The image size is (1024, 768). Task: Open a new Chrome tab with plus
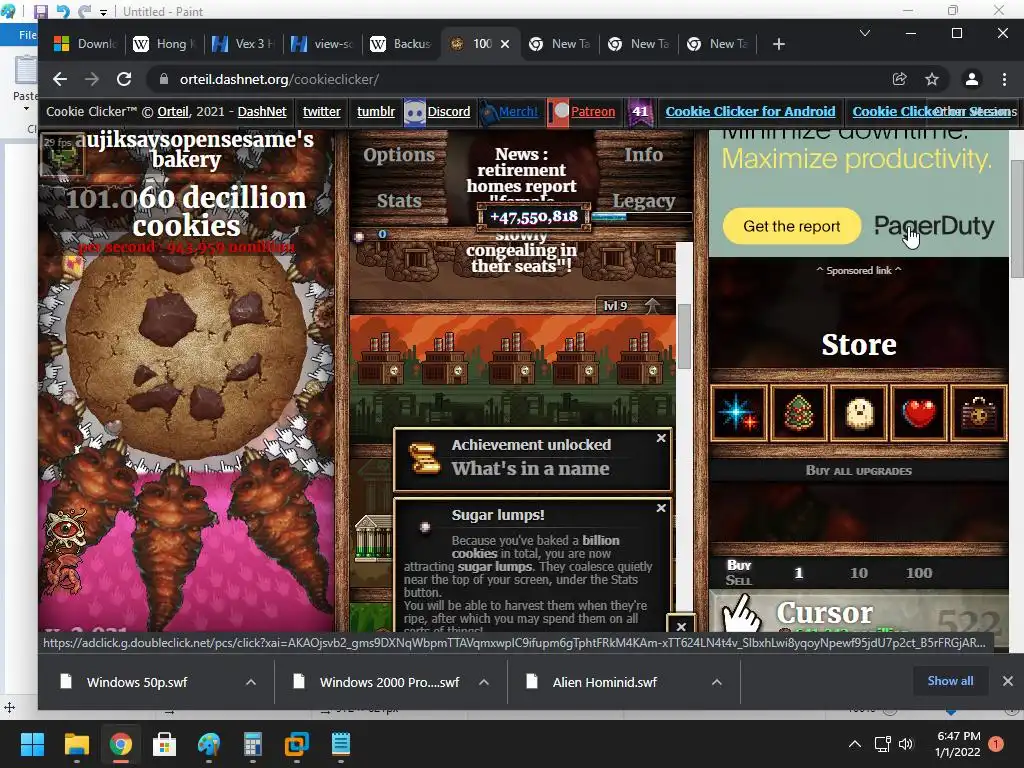click(778, 44)
